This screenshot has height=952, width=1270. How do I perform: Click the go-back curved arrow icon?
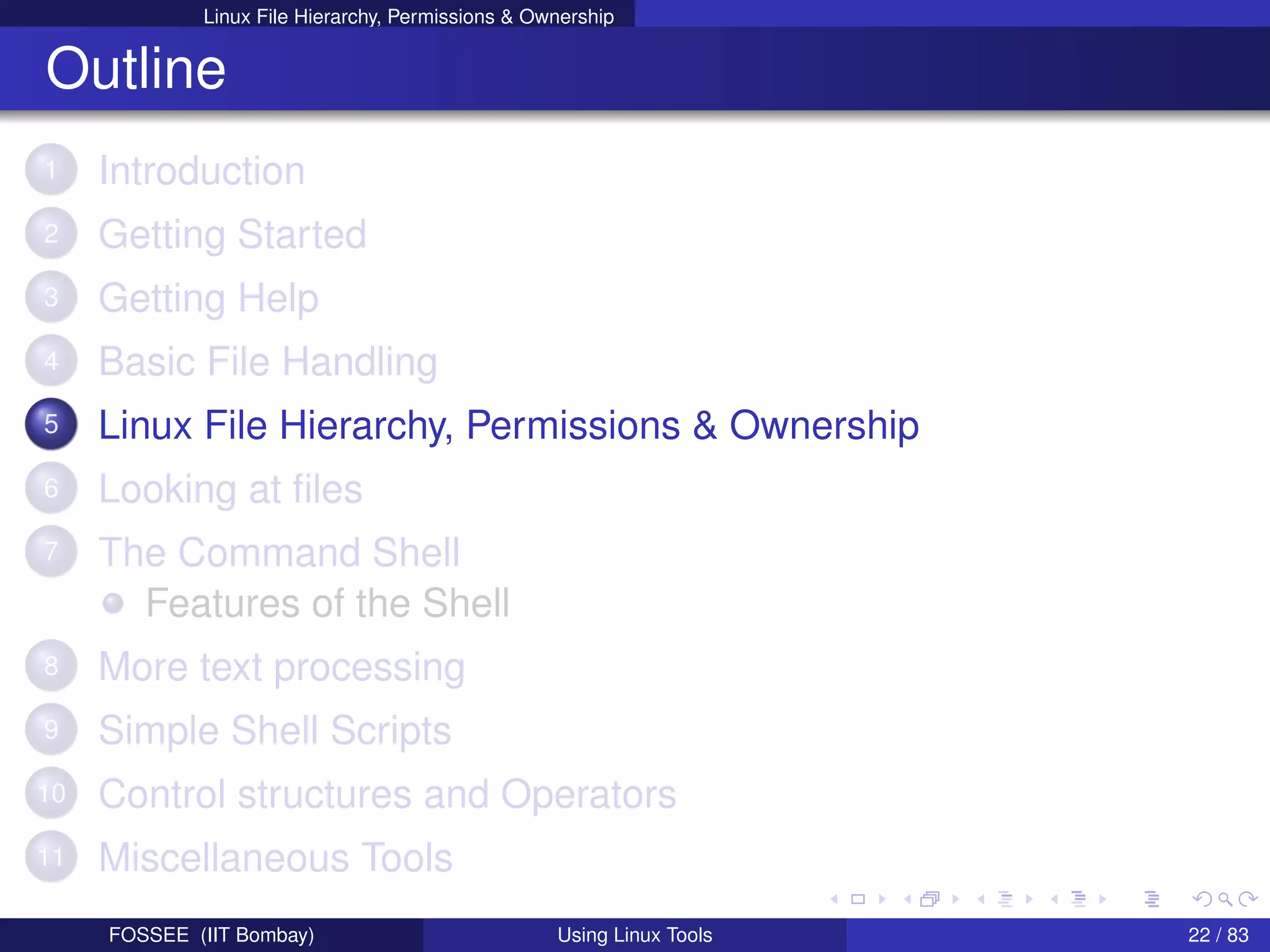1202,899
